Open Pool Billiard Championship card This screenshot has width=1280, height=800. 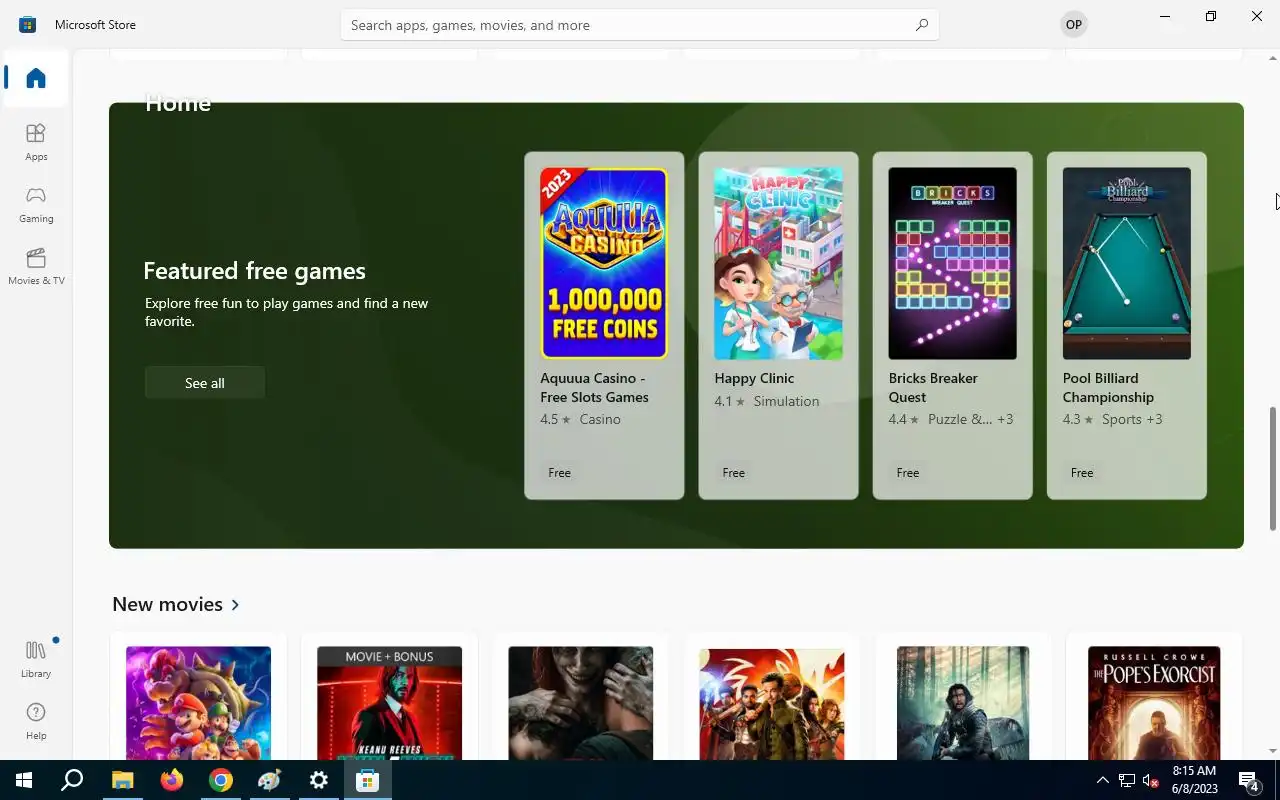click(1126, 325)
